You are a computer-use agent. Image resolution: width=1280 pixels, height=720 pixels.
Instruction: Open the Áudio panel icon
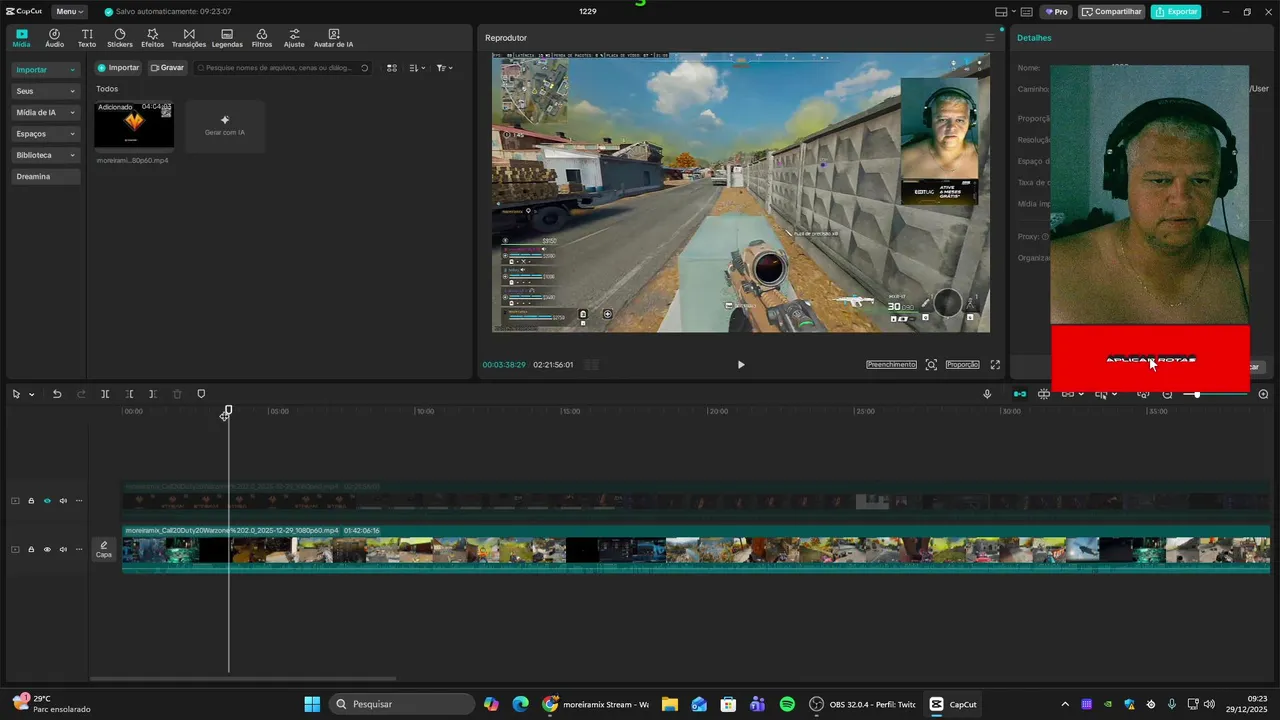click(x=54, y=38)
